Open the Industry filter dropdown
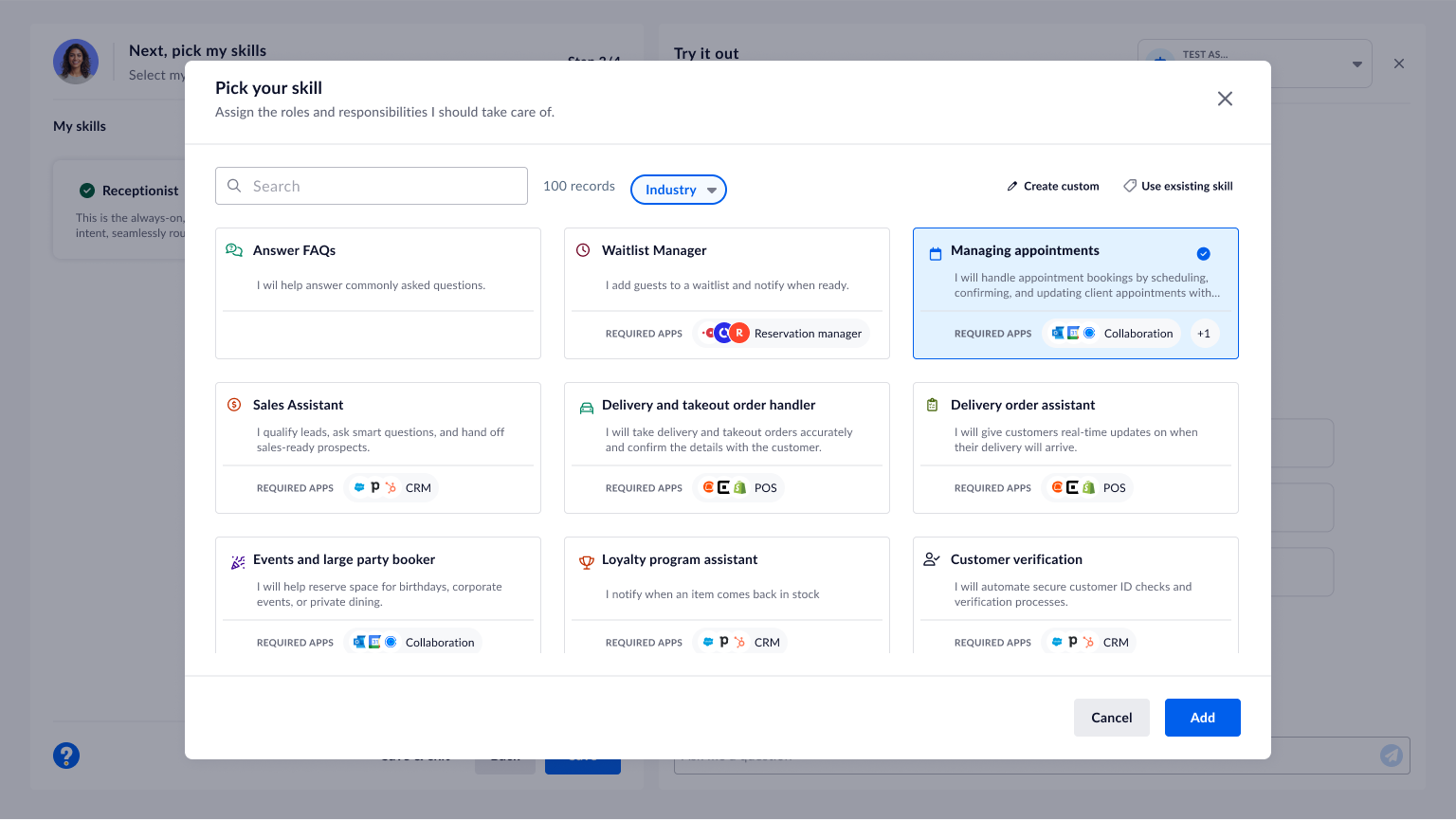This screenshot has width=1456, height=820. [x=679, y=190]
